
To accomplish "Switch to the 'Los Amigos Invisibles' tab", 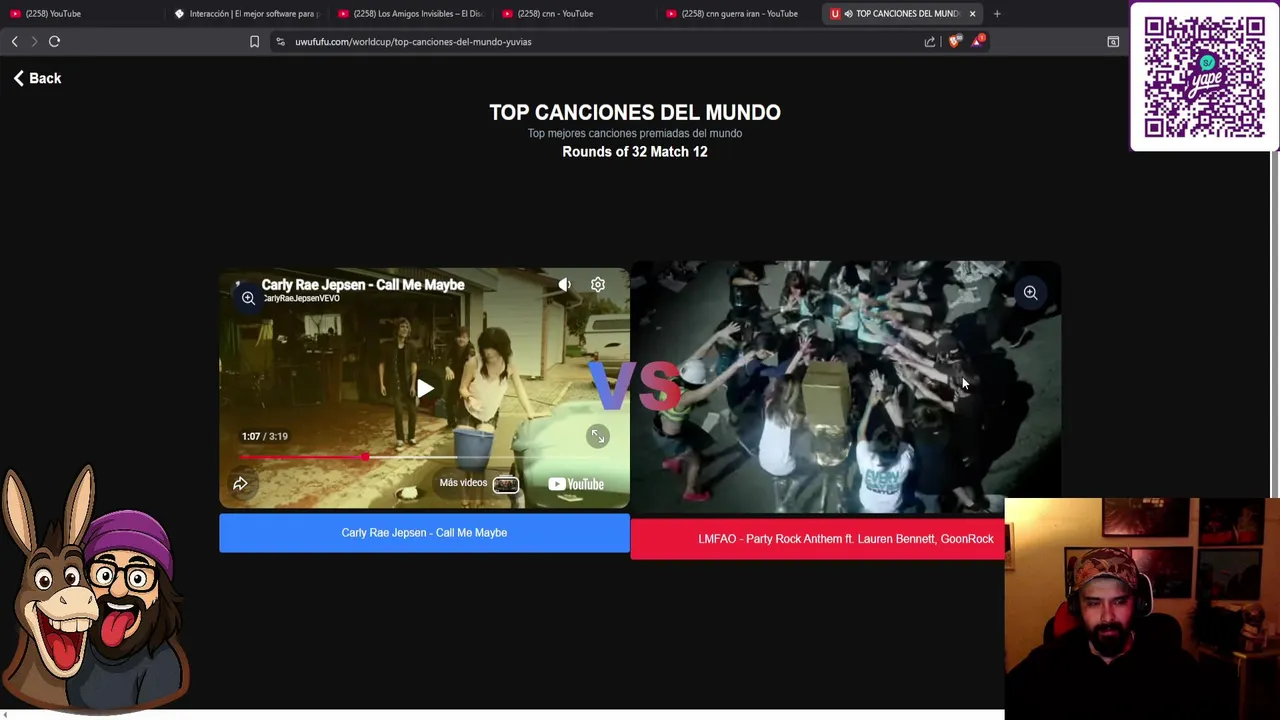I will click(x=410, y=14).
